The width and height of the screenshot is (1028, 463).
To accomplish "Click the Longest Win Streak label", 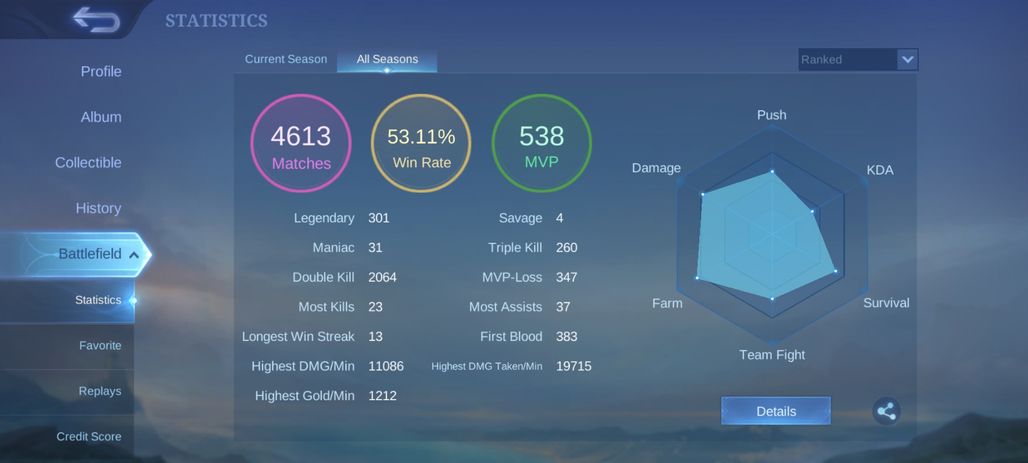I will (x=298, y=336).
